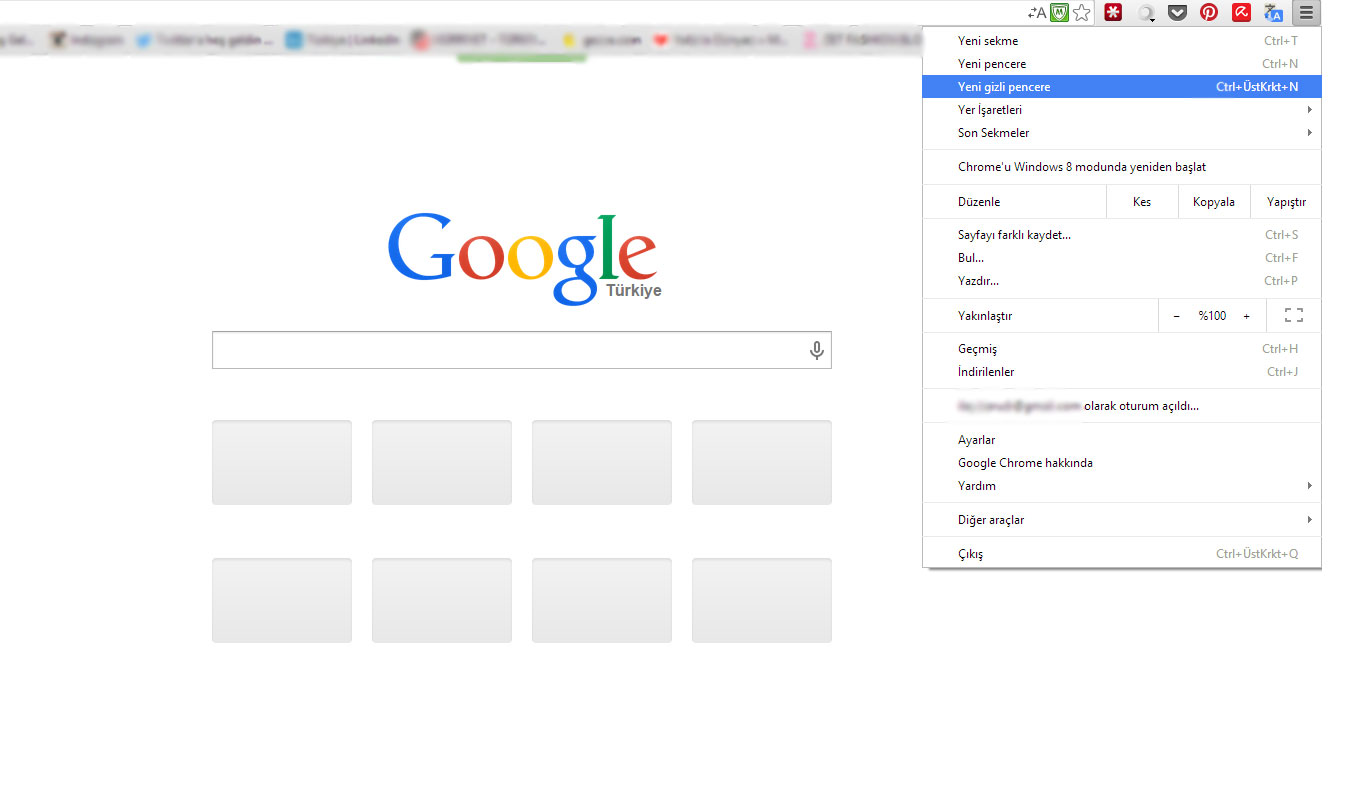Screen dimensions: 1345x797
Task: Choose Çıkış to quit Chrome
Action: click(1122, 554)
